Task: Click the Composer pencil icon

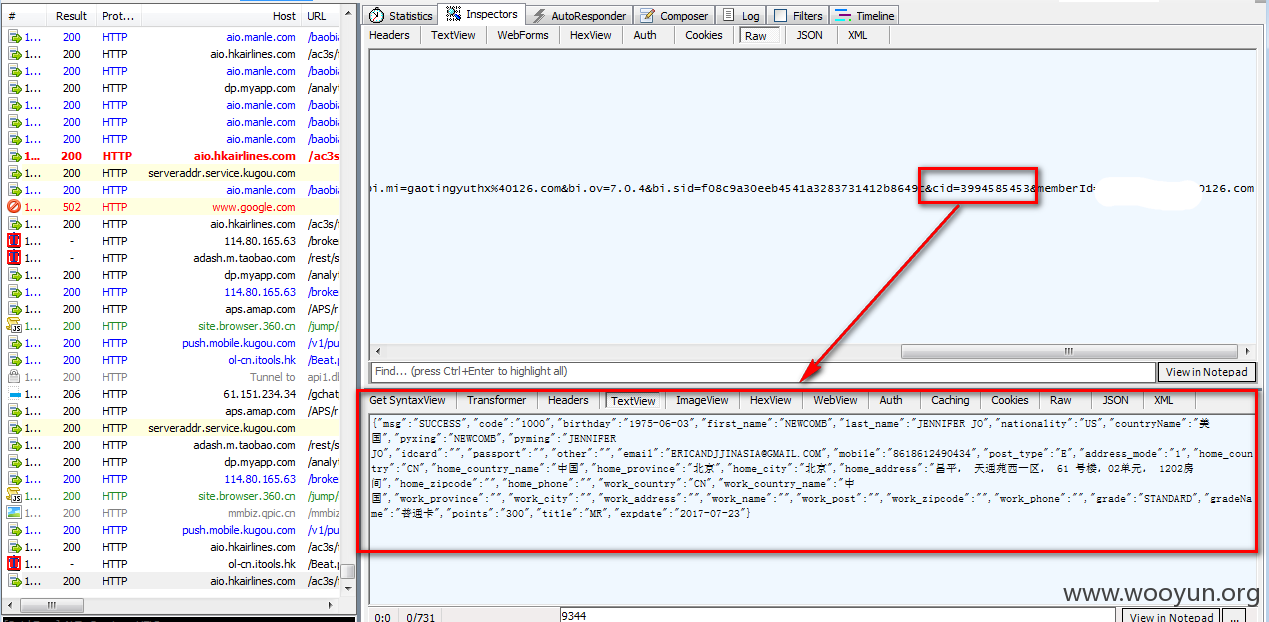Action: [x=648, y=16]
